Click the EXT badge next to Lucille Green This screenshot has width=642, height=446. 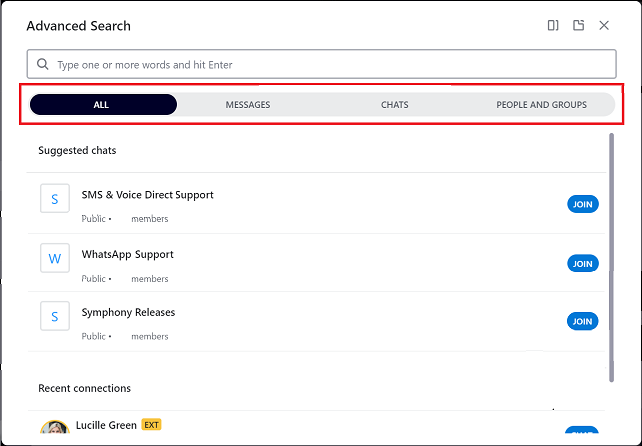point(151,425)
